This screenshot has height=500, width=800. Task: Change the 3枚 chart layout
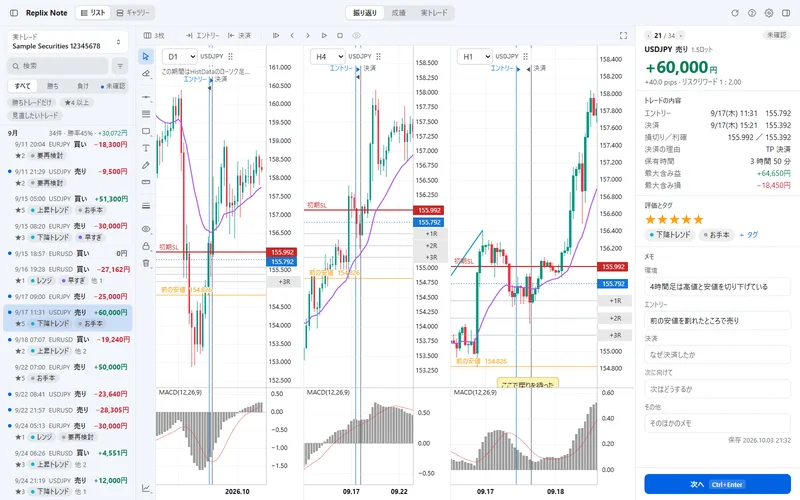click(154, 36)
